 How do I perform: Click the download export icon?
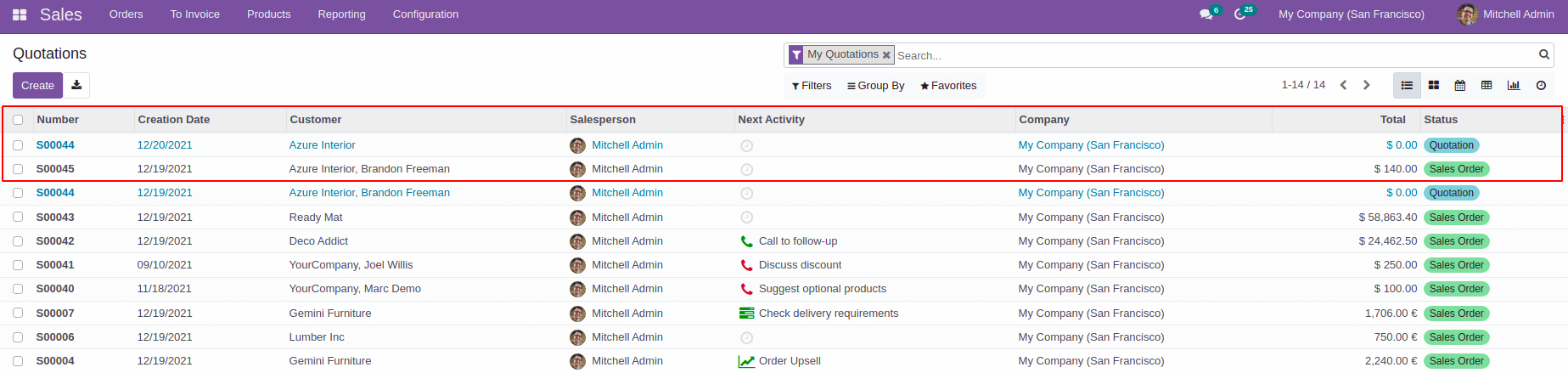click(x=76, y=85)
